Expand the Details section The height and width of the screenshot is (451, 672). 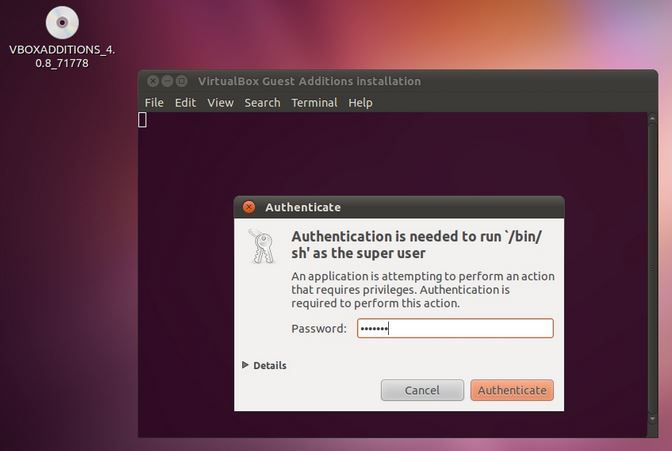tap(264, 365)
